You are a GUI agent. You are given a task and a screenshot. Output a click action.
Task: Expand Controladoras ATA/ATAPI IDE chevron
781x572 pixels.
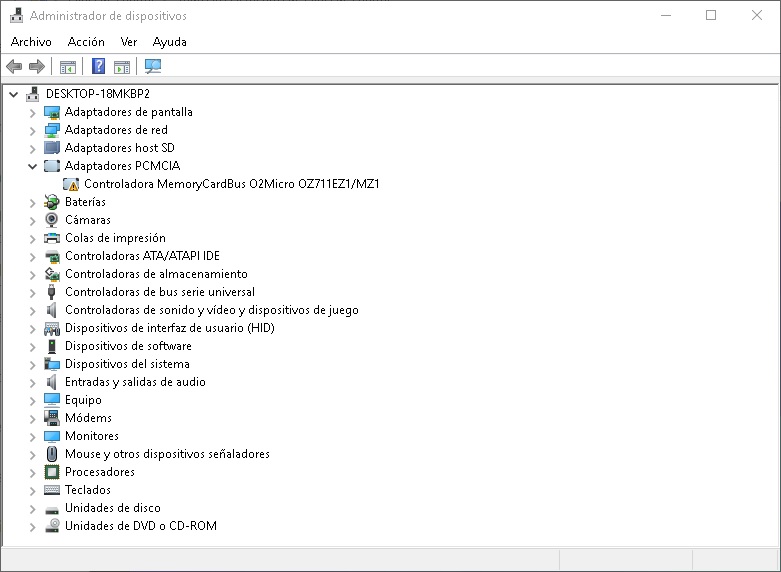coord(32,257)
